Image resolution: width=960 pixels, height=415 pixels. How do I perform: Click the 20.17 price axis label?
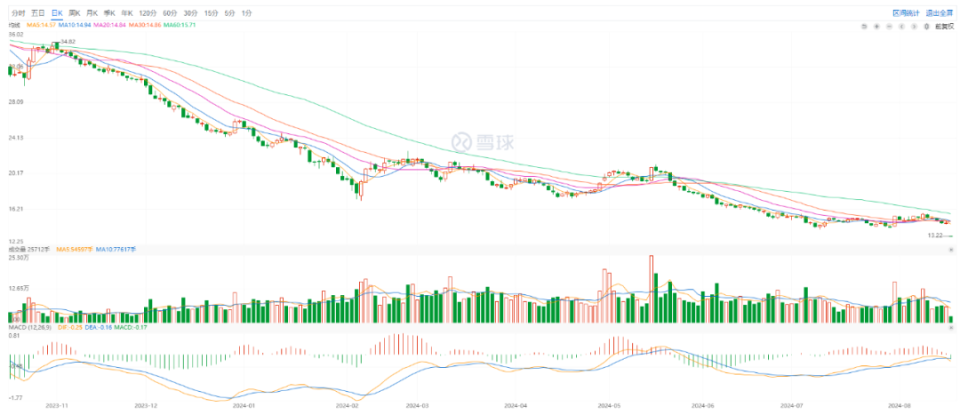pos(16,173)
